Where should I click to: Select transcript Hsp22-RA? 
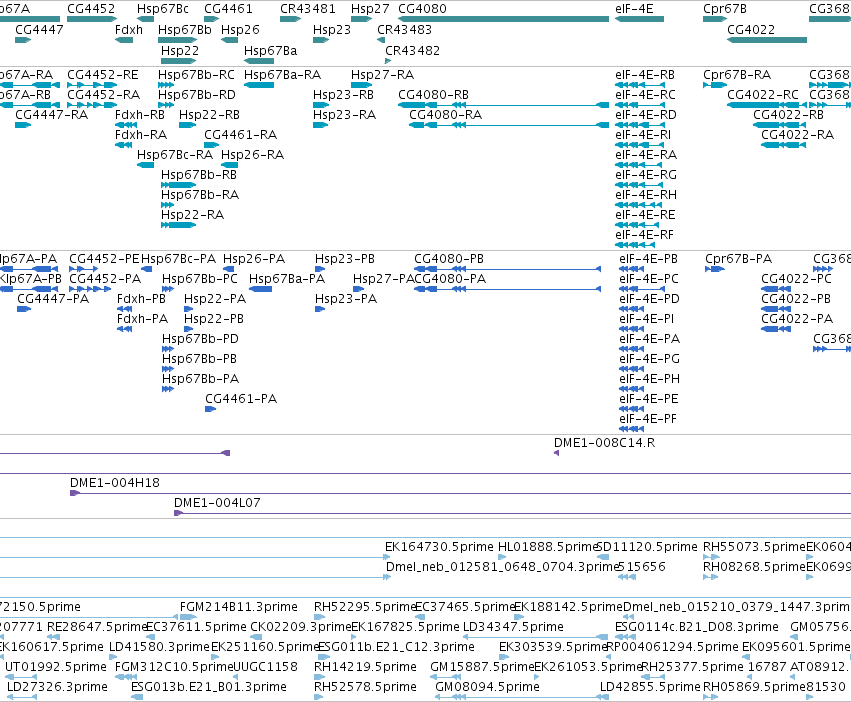pyautogui.click(x=192, y=214)
